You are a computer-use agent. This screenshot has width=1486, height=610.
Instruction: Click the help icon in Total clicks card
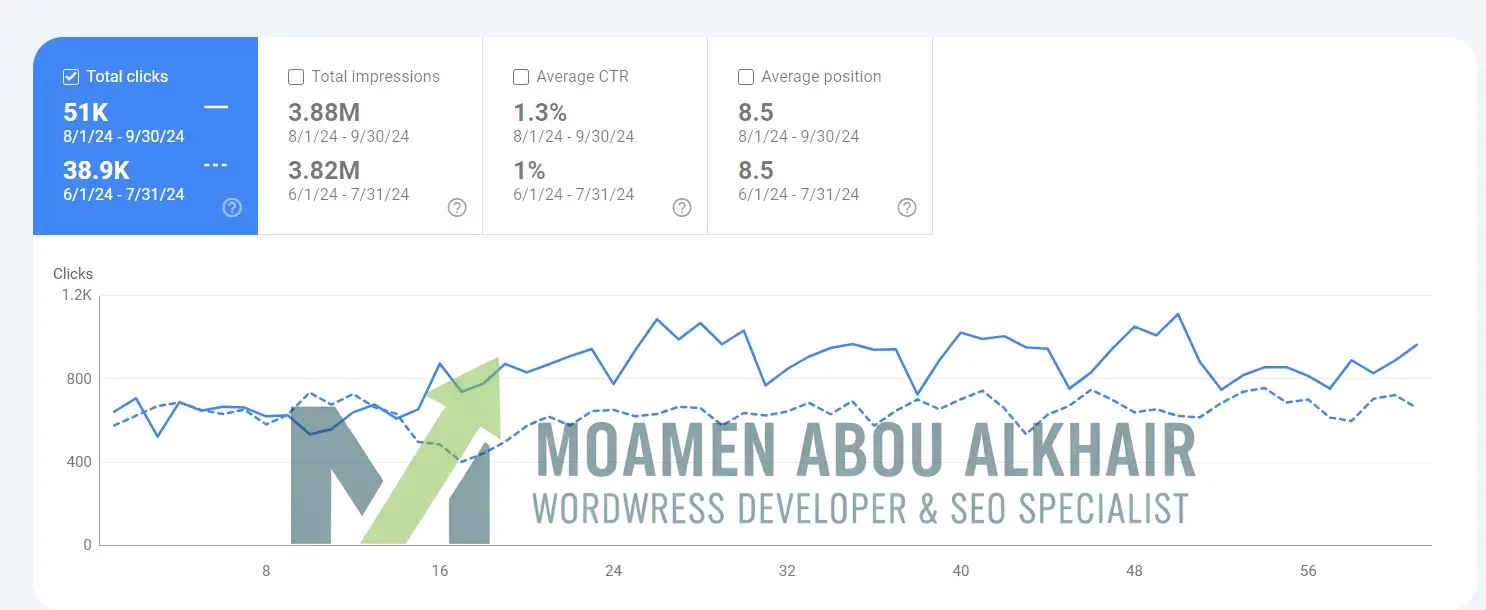pyautogui.click(x=232, y=208)
